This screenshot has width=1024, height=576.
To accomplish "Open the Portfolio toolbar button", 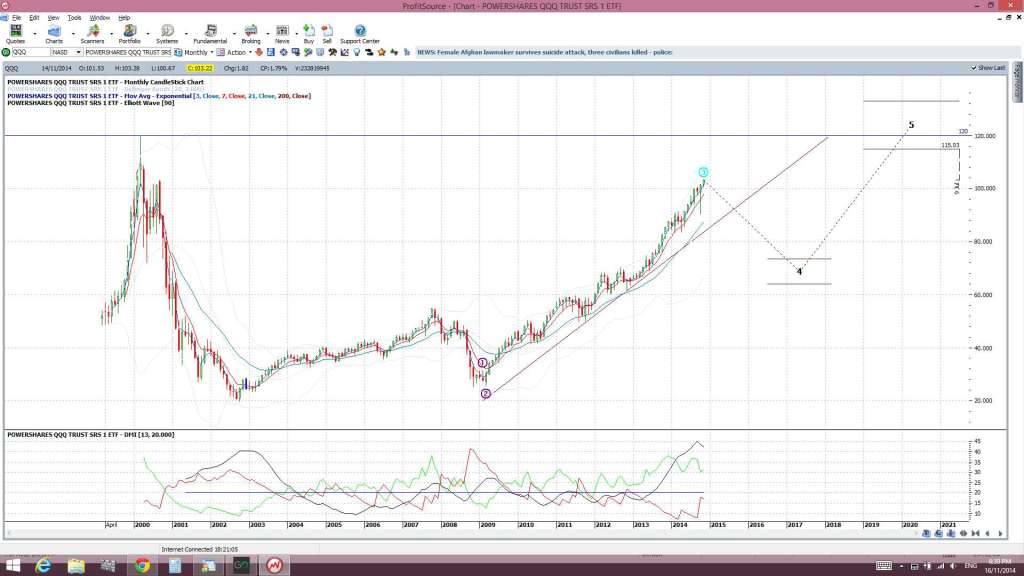I will pyautogui.click(x=129, y=33).
